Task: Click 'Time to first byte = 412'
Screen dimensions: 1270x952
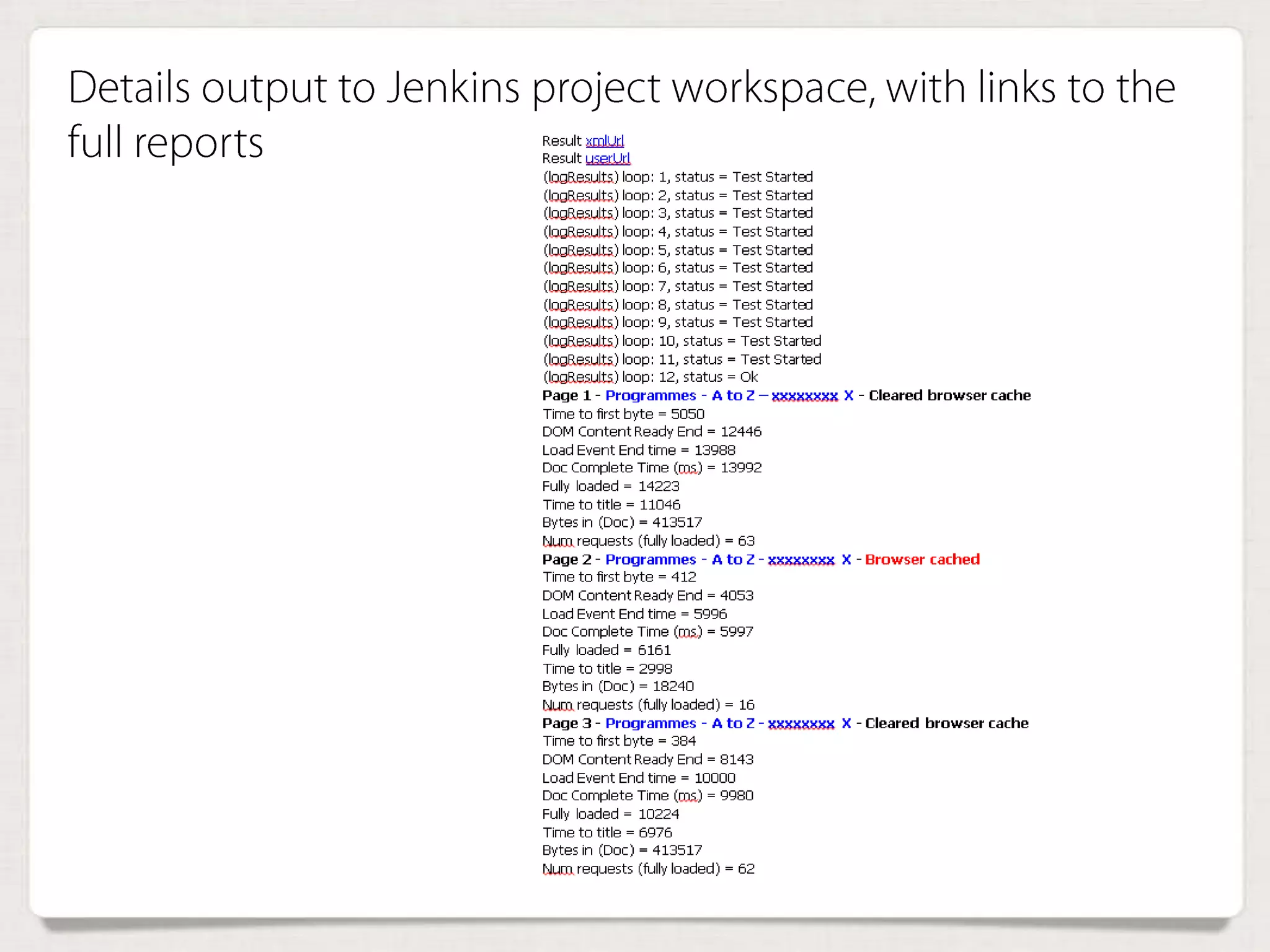Action: tap(619, 577)
